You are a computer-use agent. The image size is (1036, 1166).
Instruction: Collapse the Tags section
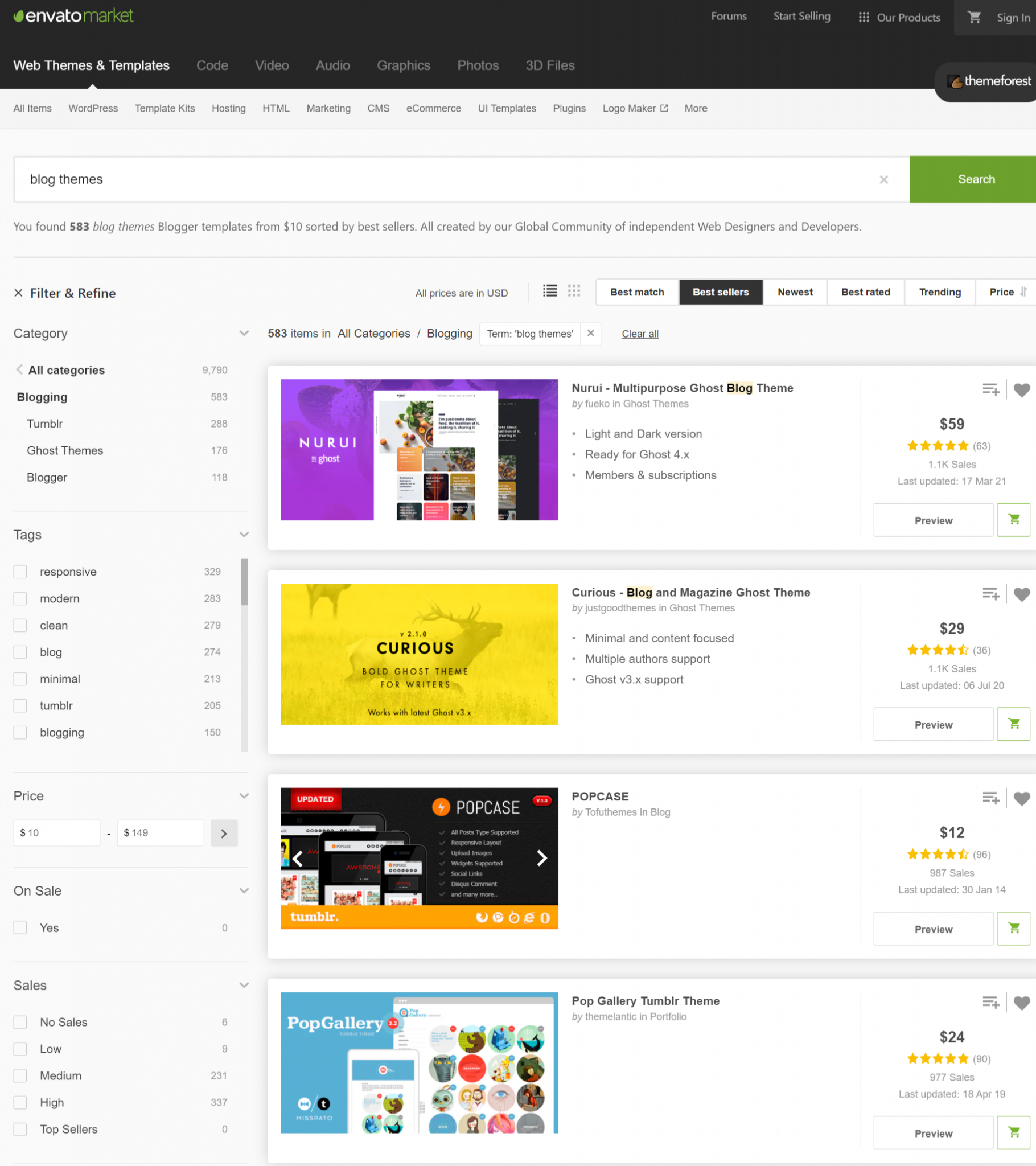pos(244,535)
